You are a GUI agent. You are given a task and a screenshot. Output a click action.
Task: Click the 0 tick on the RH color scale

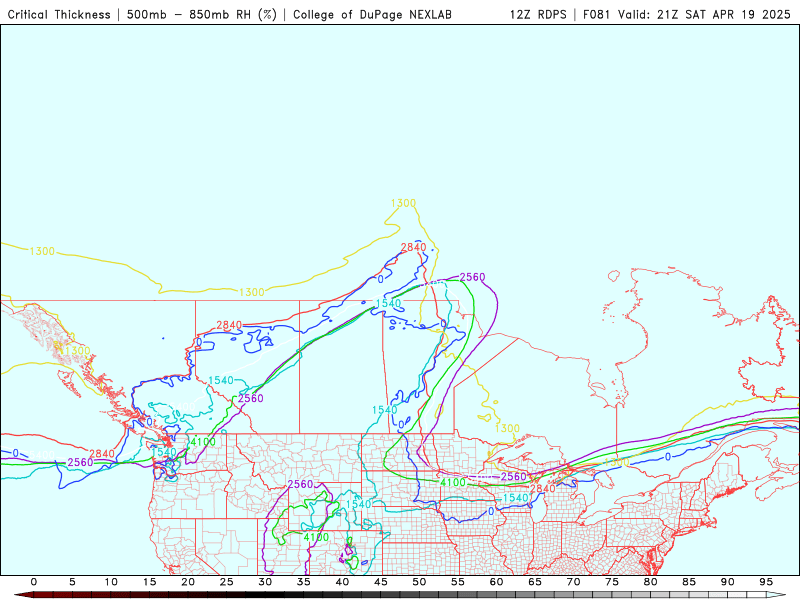pos(34,582)
